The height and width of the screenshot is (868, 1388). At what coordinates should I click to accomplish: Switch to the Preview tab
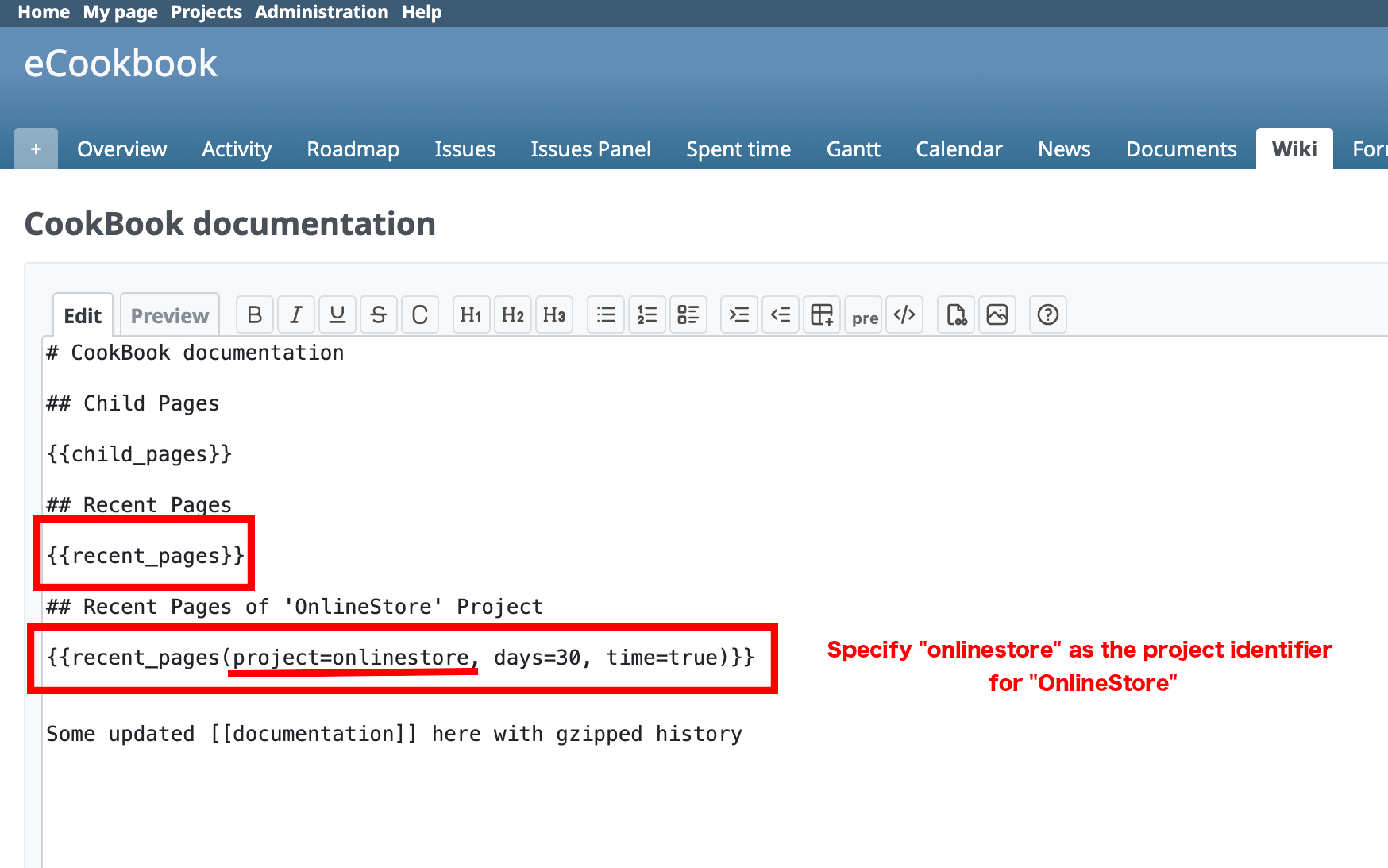coord(169,316)
